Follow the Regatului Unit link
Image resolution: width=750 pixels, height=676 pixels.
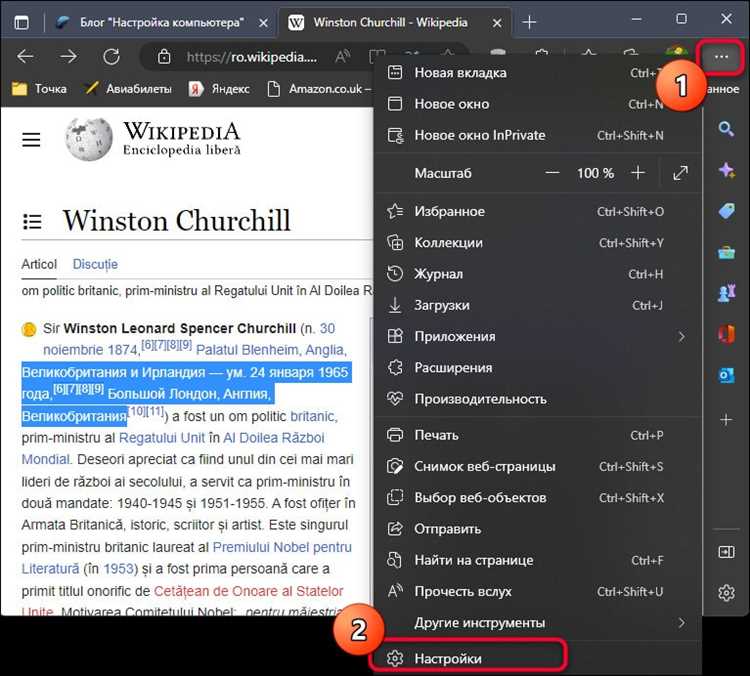[x=162, y=438]
